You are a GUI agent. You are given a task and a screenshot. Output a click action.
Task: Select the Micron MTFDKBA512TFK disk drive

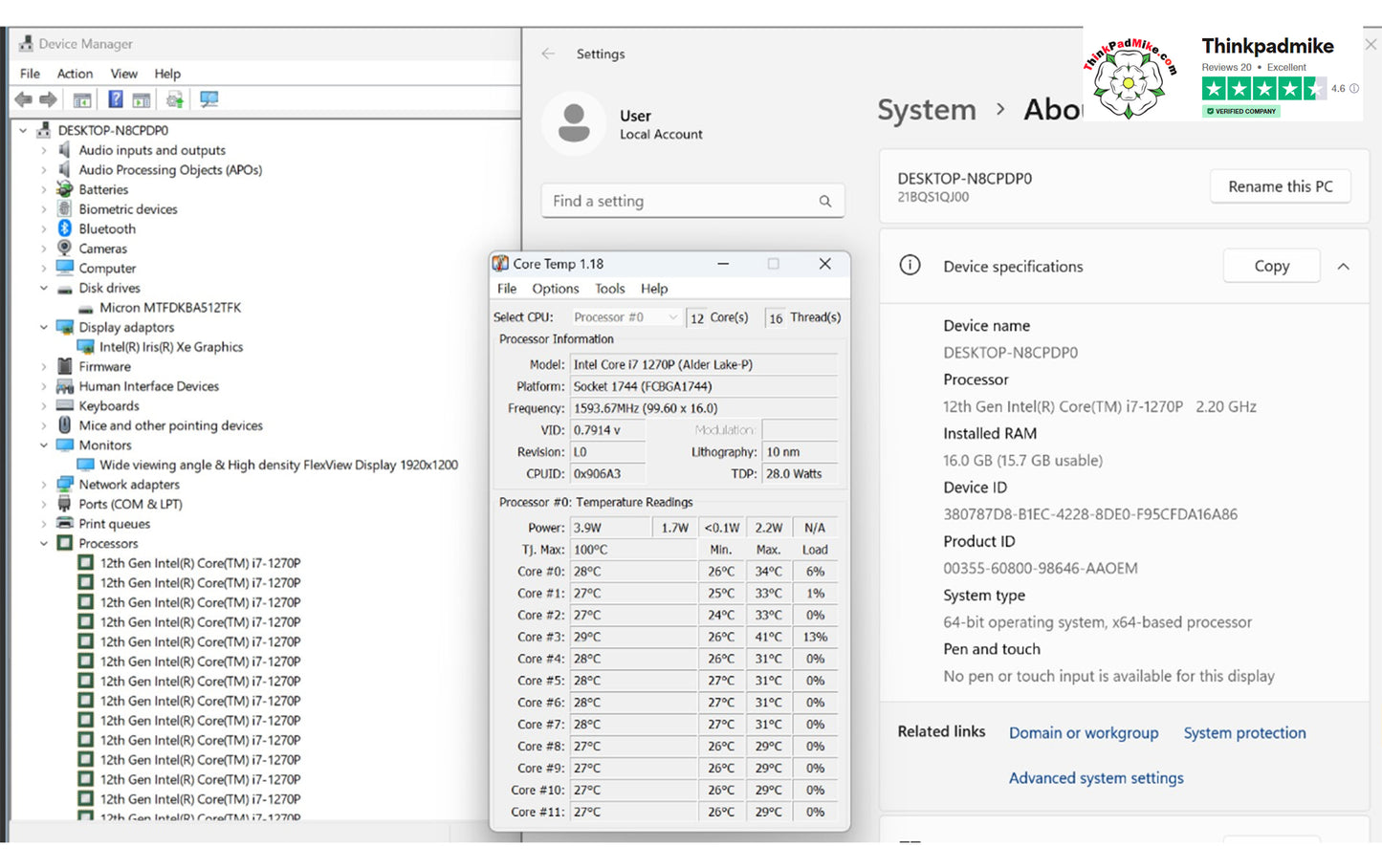click(170, 308)
